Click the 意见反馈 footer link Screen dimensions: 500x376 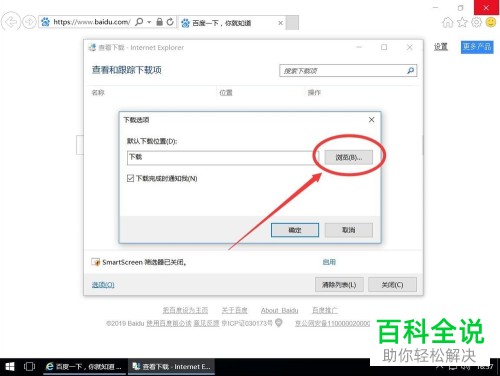(206, 323)
